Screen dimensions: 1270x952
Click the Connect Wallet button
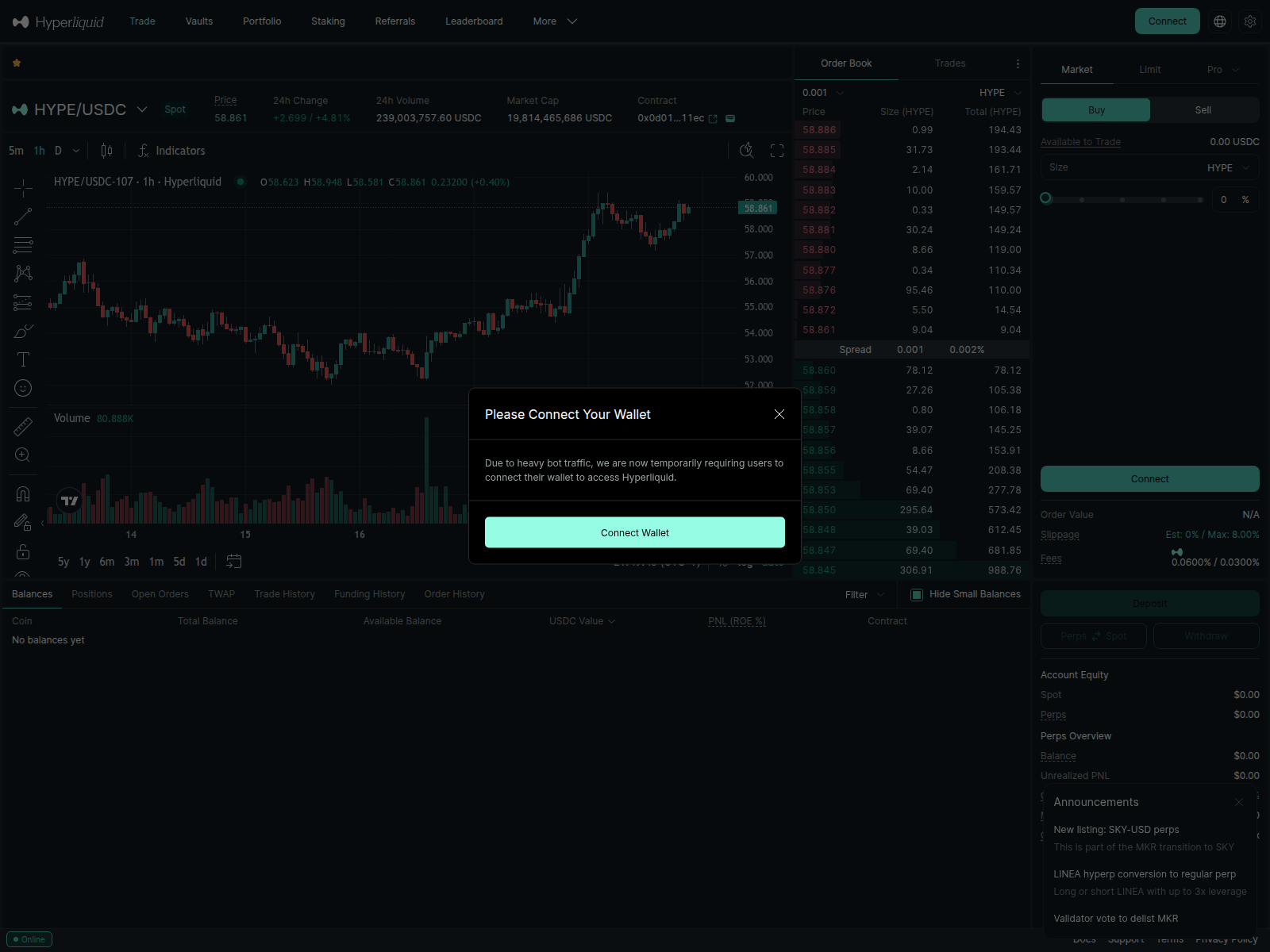pos(635,532)
